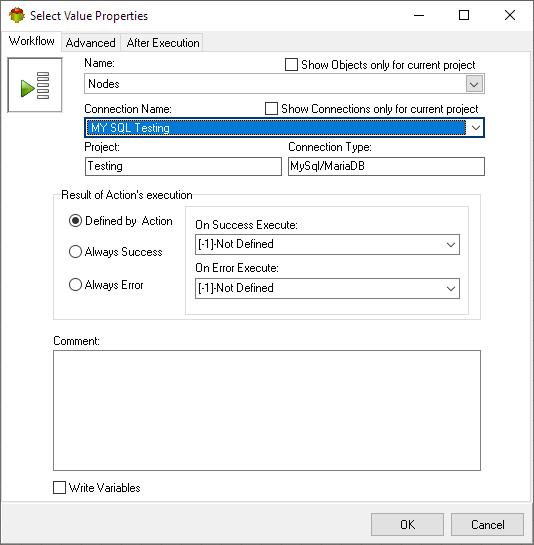Click the app icon in title bar
Screen dimensions: 534x545
pos(17,16)
